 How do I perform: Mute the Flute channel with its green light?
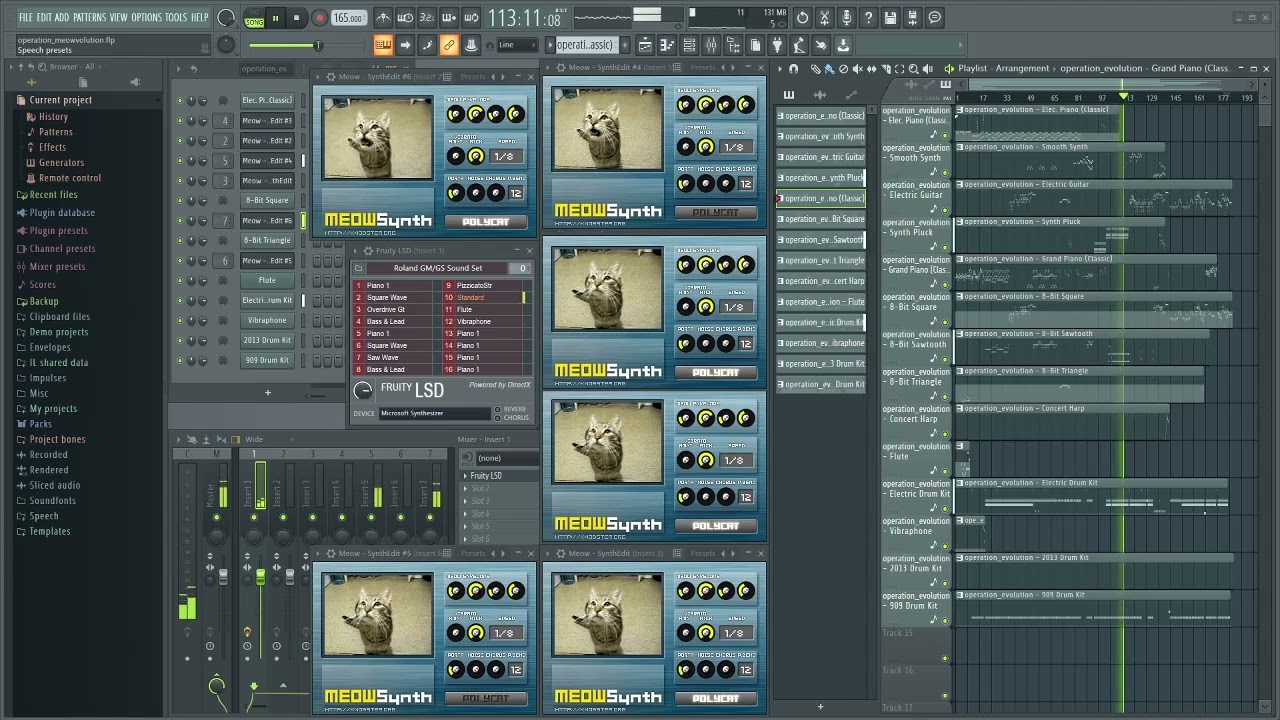[x=180, y=281]
